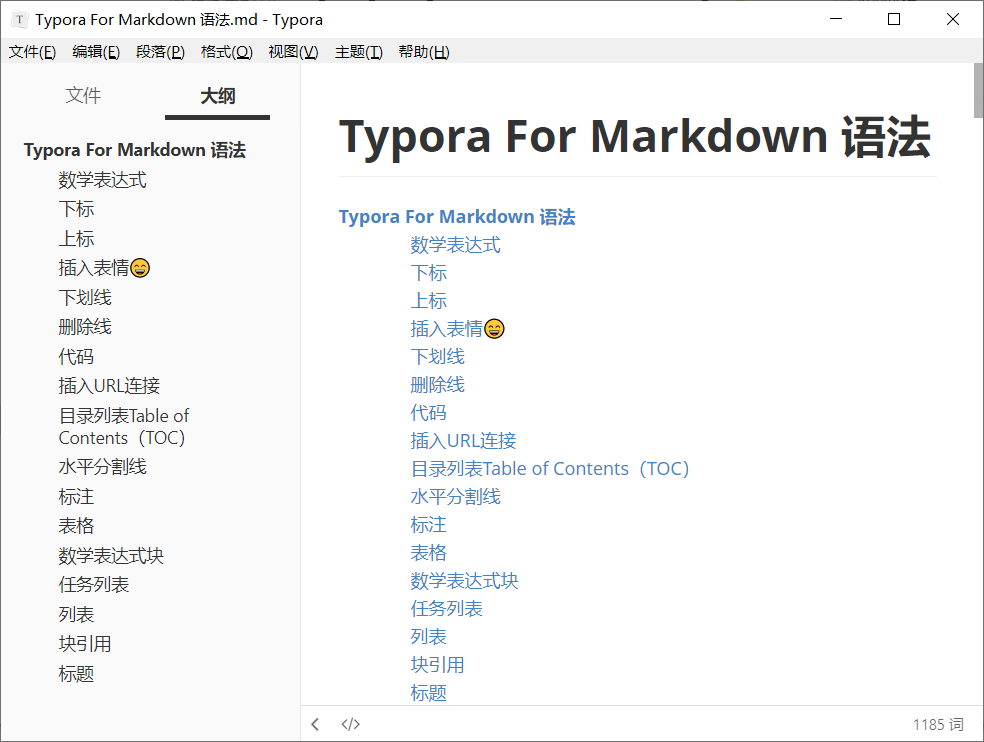
Task: Follow the 任务列表 link in document TOC
Action: click(x=446, y=608)
